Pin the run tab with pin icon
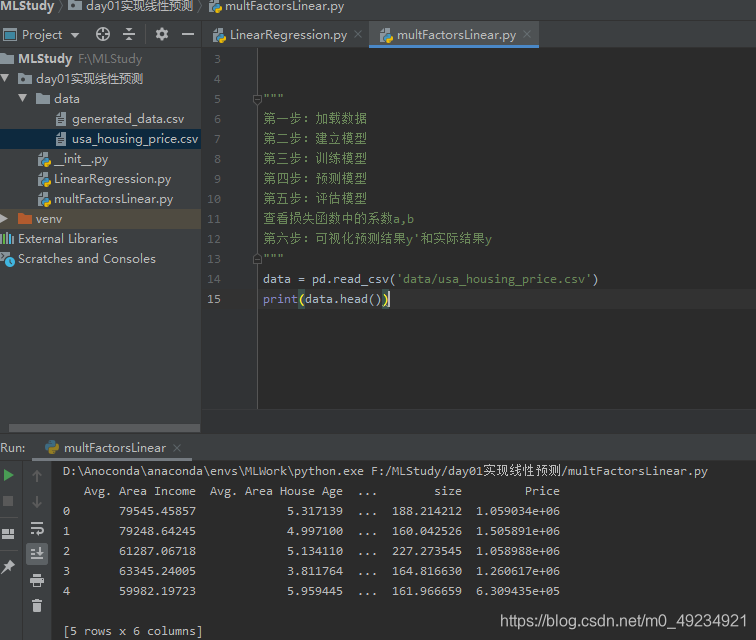This screenshot has height=640, width=756. 8,567
